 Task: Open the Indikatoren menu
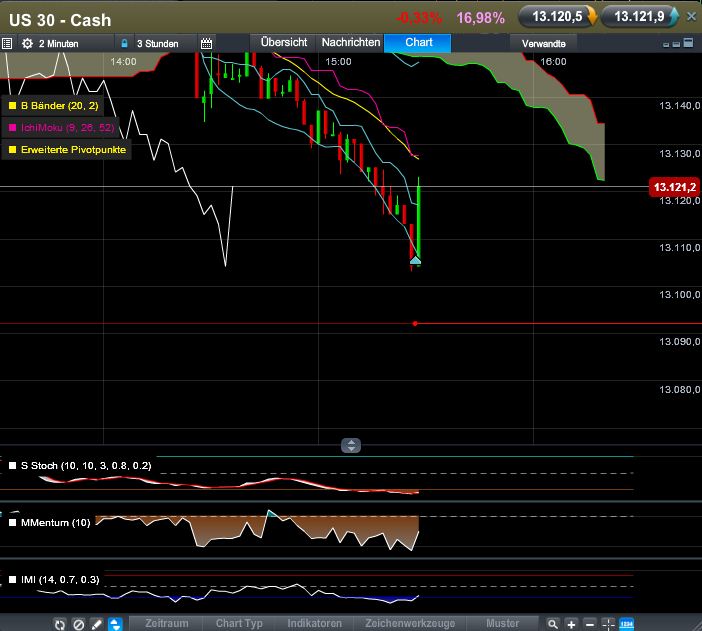[x=314, y=623]
